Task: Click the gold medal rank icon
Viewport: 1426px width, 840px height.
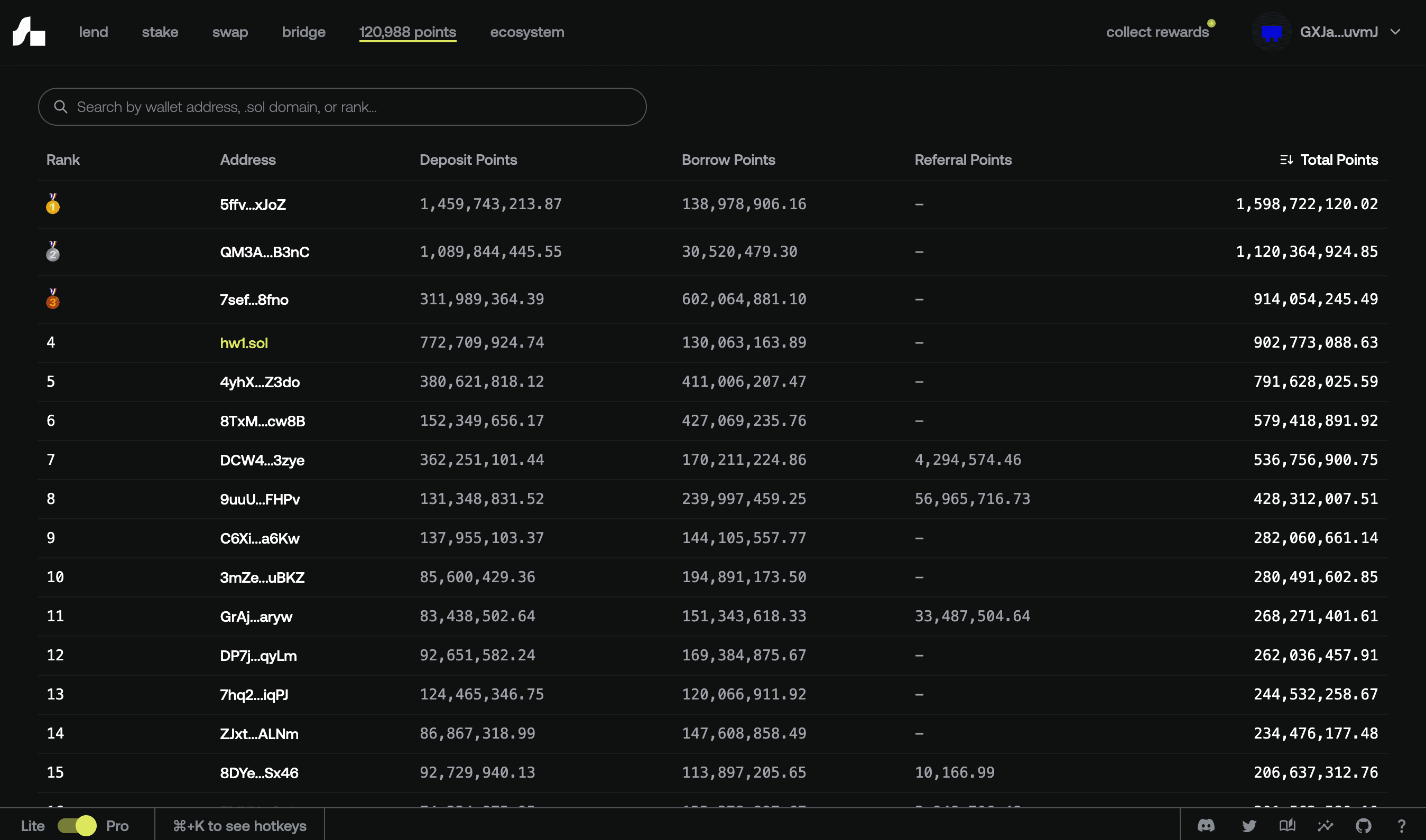Action: coord(53,204)
